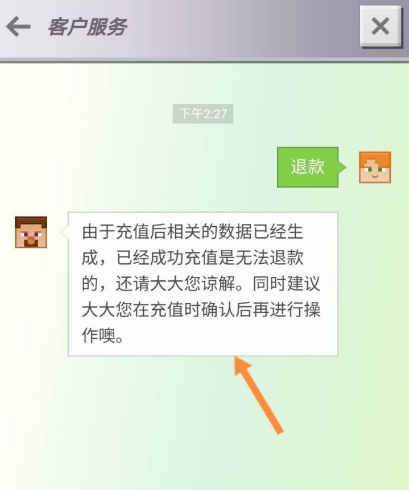Select the phrase 无法退款 in the reply
This screenshot has height=490, width=409.
270,258
